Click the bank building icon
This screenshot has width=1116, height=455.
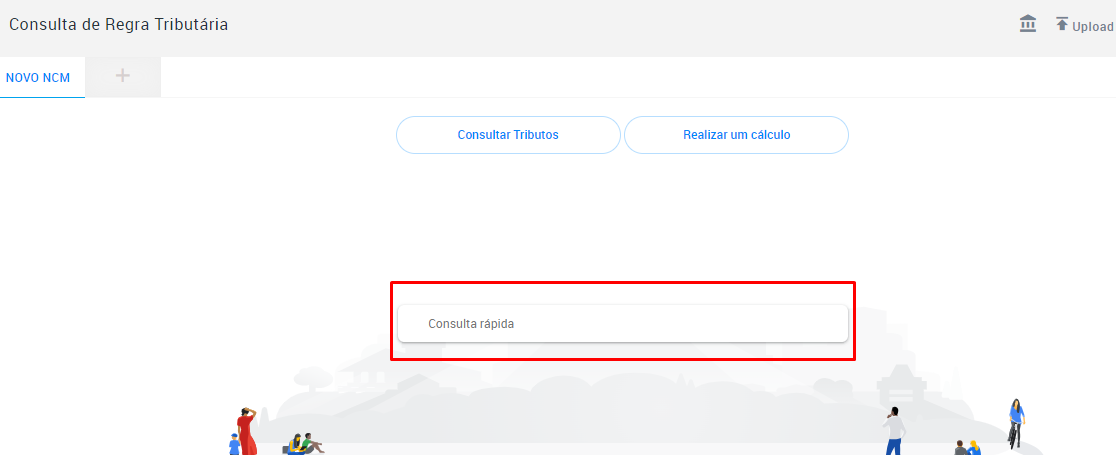(1028, 24)
